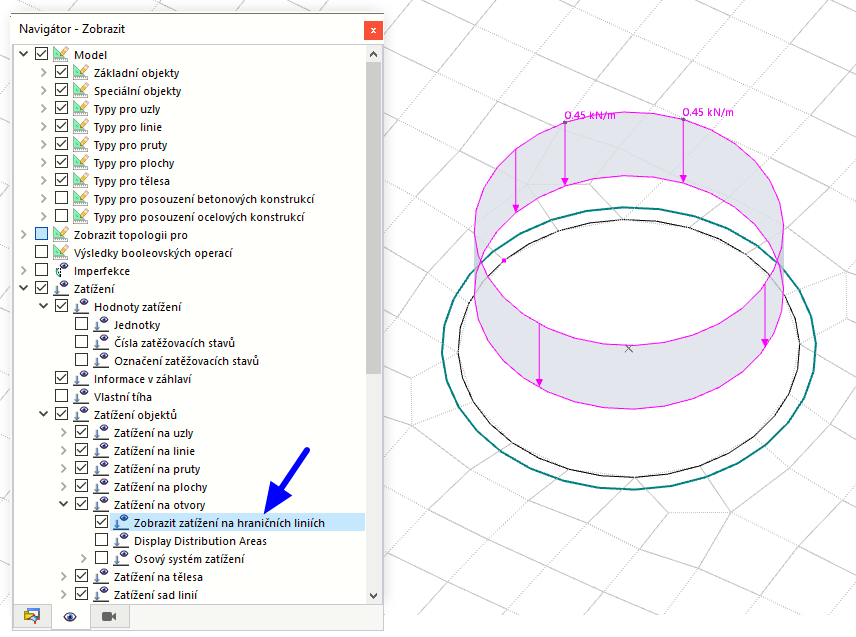Click the left 0.45 kN/m load label
Image resolution: width=856 pixels, height=637 pixels.
tap(590, 115)
